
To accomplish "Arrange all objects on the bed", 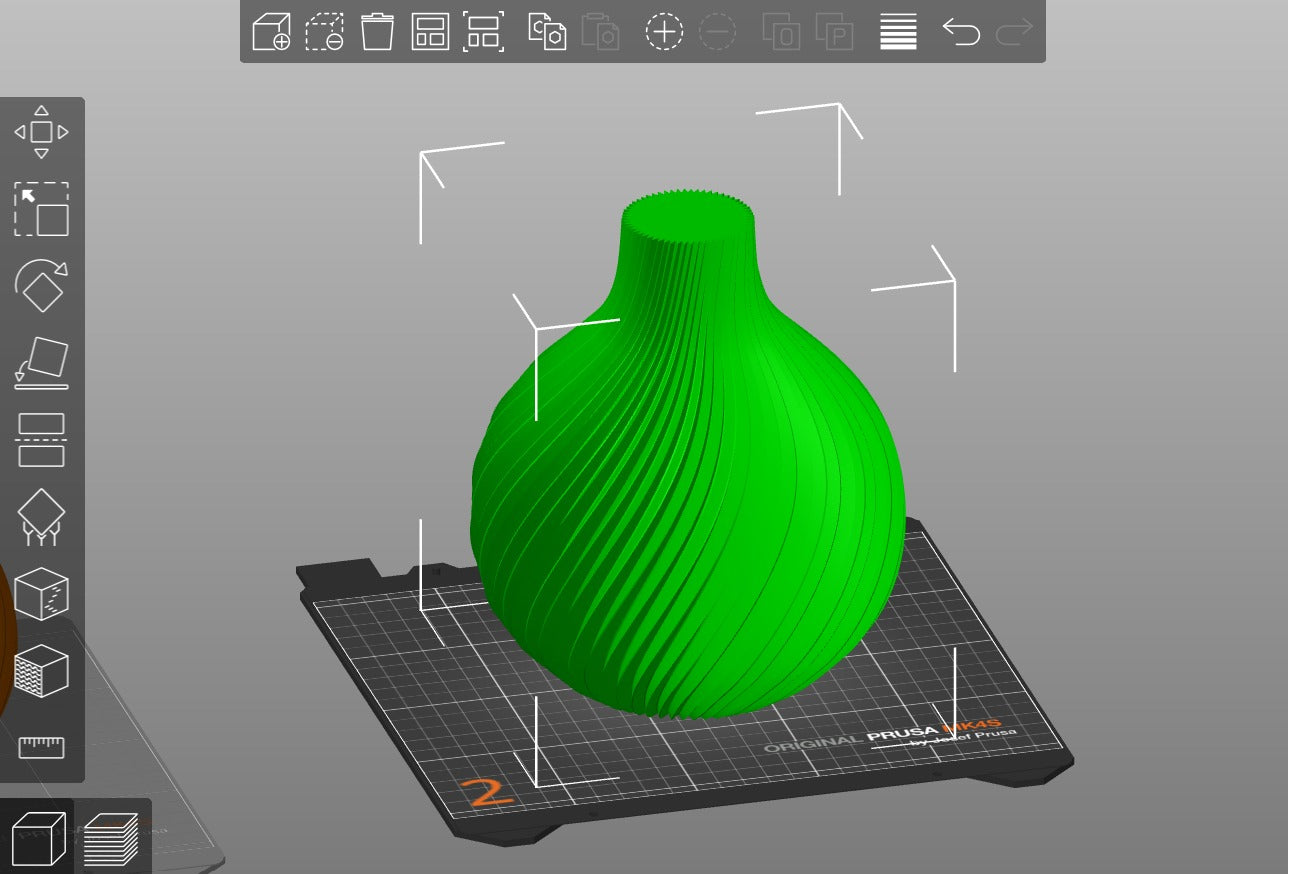I will (x=430, y=32).
